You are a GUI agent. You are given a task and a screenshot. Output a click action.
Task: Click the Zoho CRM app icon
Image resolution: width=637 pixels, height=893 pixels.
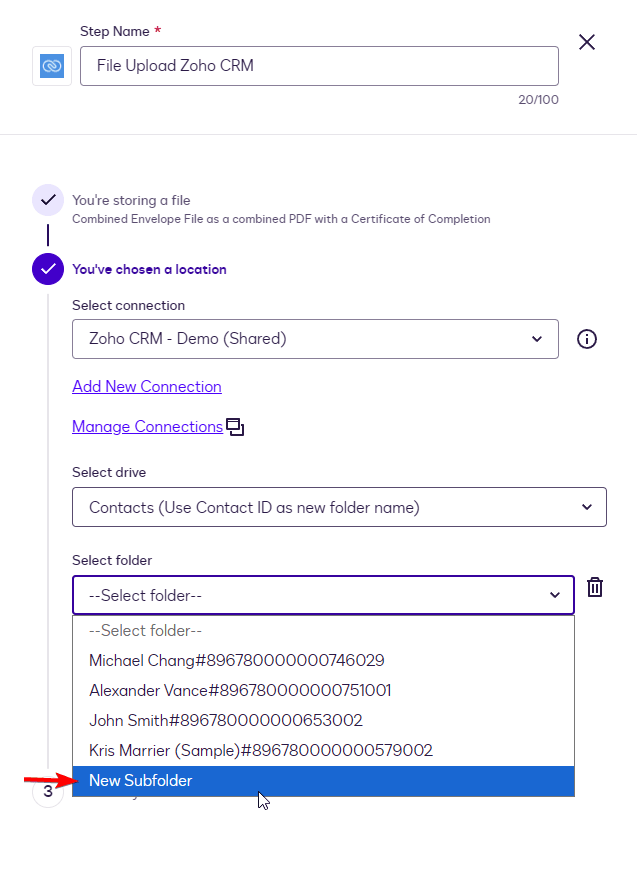click(x=52, y=66)
